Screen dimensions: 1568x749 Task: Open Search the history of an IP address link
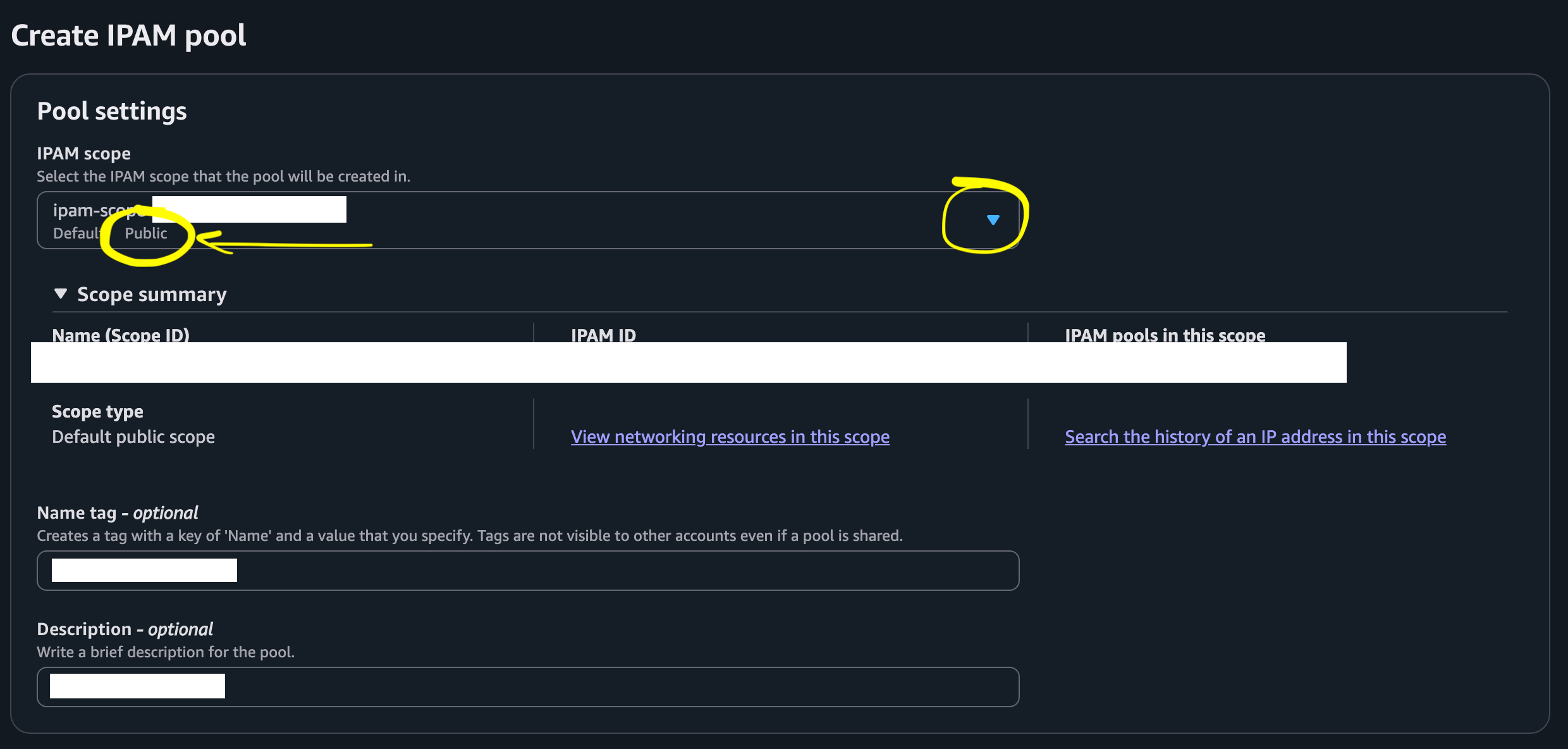pos(1255,437)
